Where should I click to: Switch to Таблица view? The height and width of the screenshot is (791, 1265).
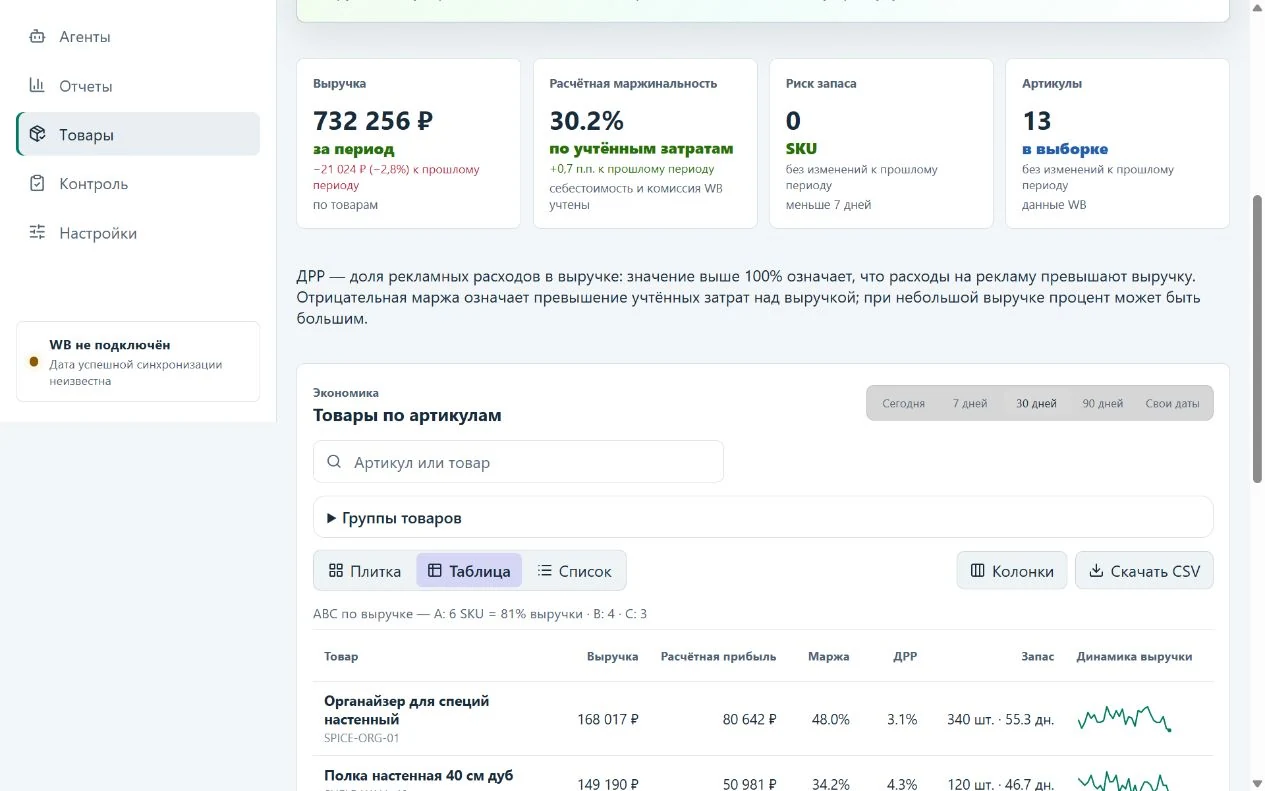pos(469,571)
